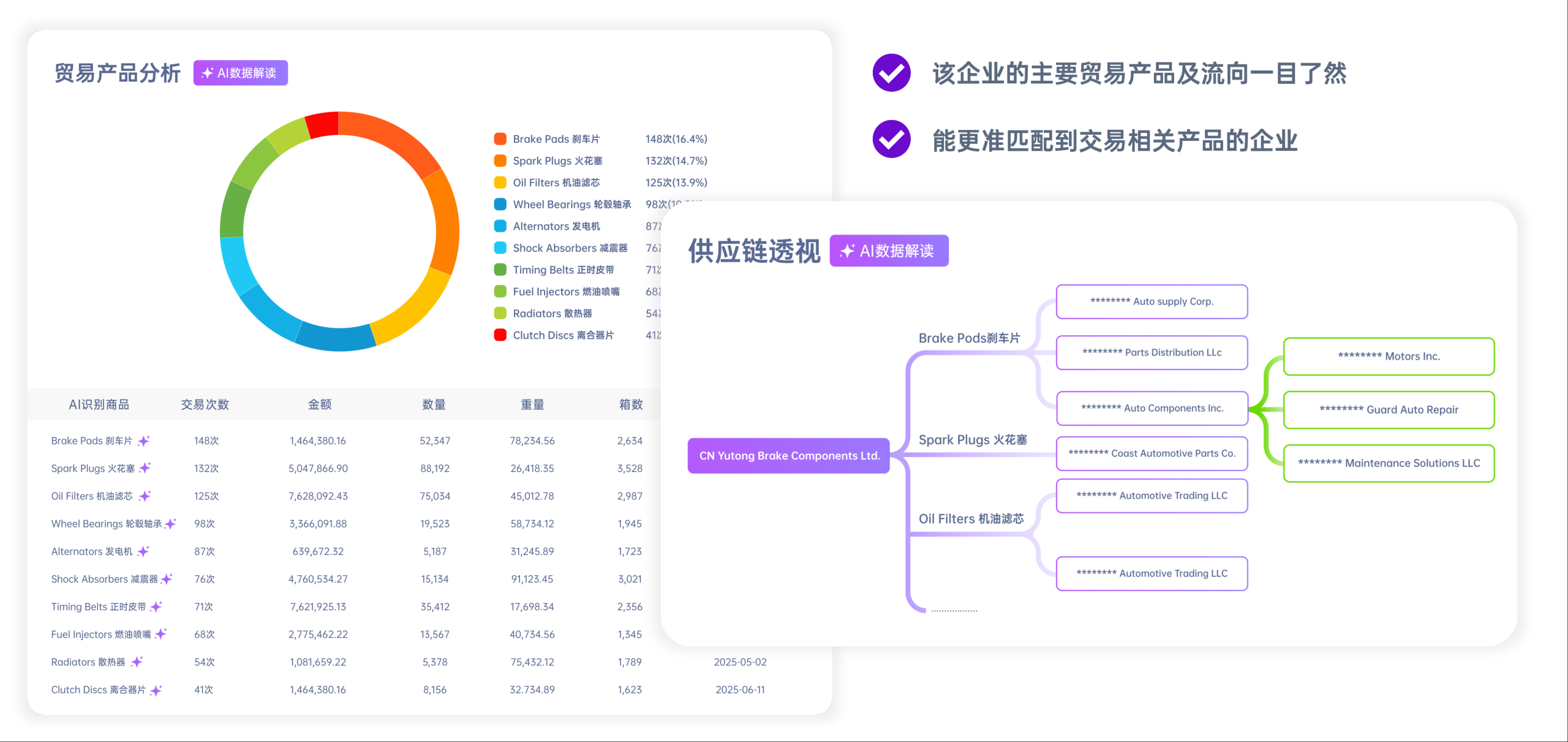The height and width of the screenshot is (742, 1568).
Task: Click Shock Absorbers cyan legend swatch
Action: click(500, 248)
